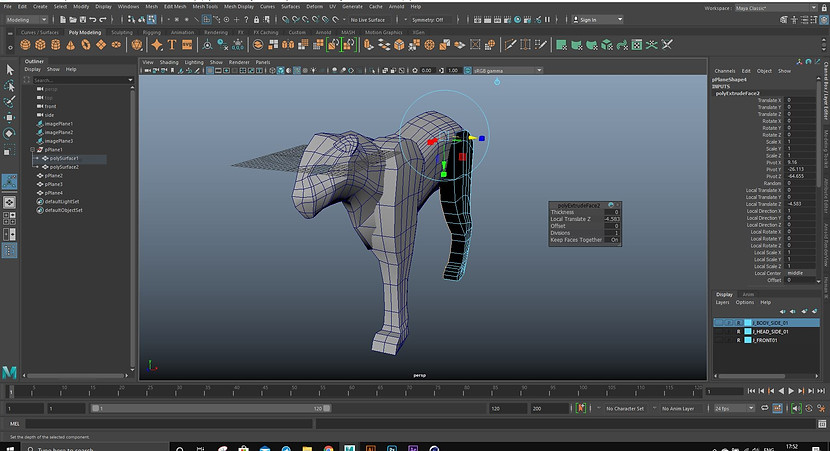
Task: Select polySurface2 in the Outliner
Action: coord(64,167)
